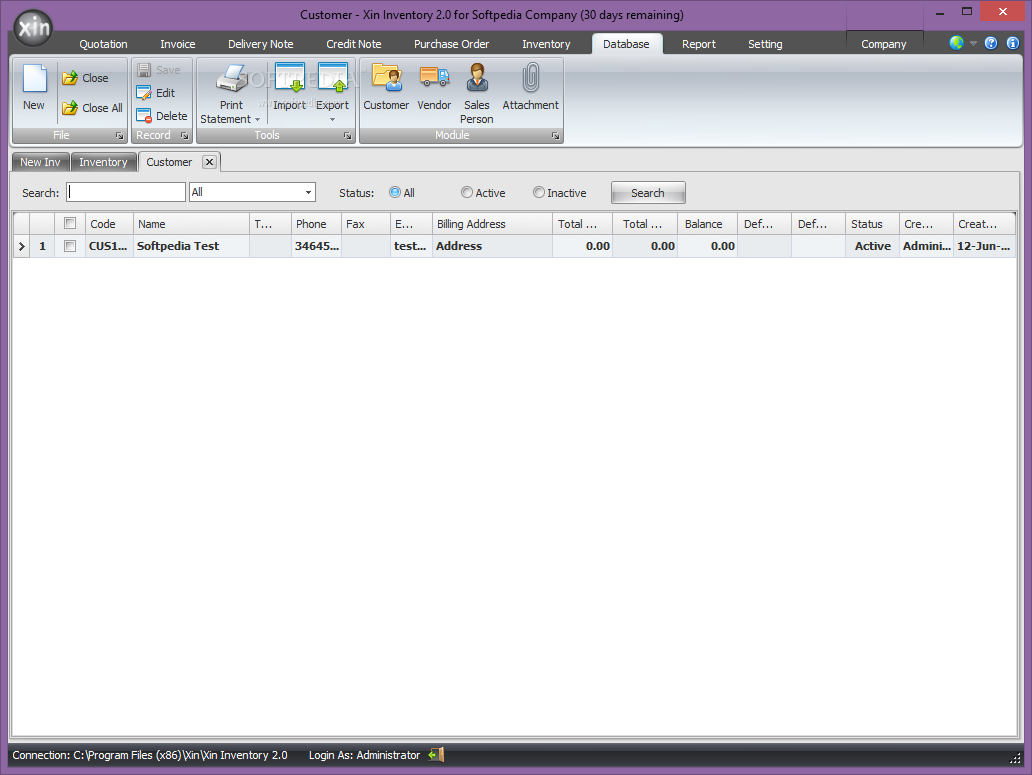The height and width of the screenshot is (775, 1032).
Task: Open the Inventory ribbon tab
Action: tap(546, 44)
